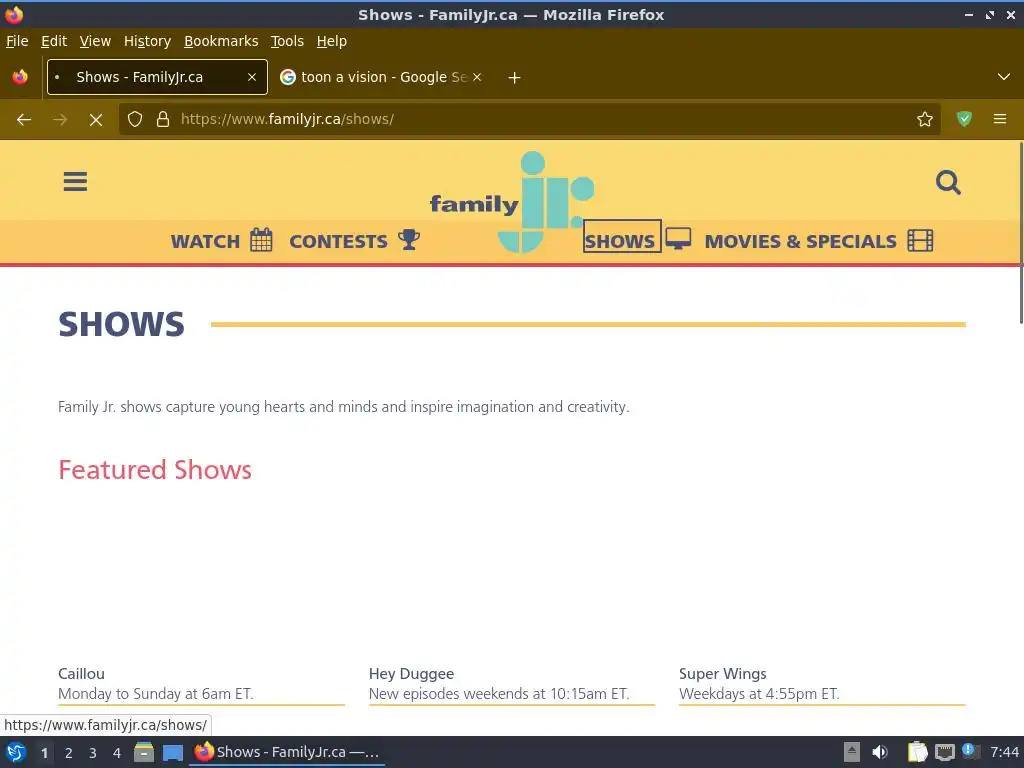Click the green shield extension icon
Viewport: 1024px width, 768px height.
click(x=964, y=119)
